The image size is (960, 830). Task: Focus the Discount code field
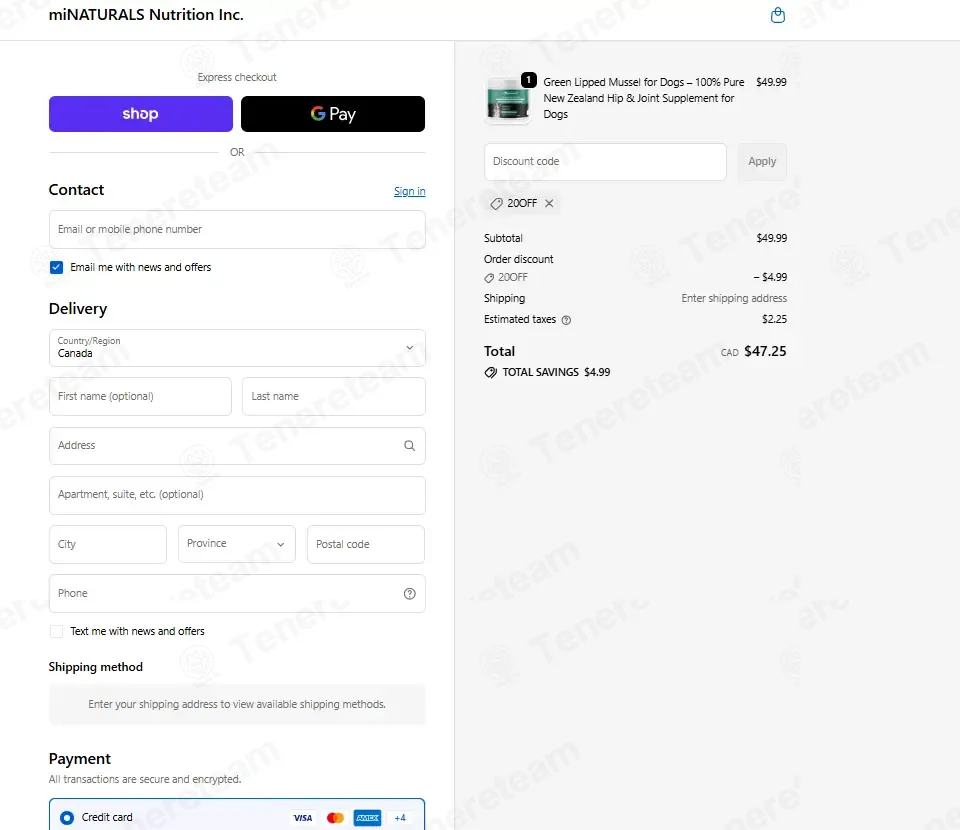click(605, 162)
